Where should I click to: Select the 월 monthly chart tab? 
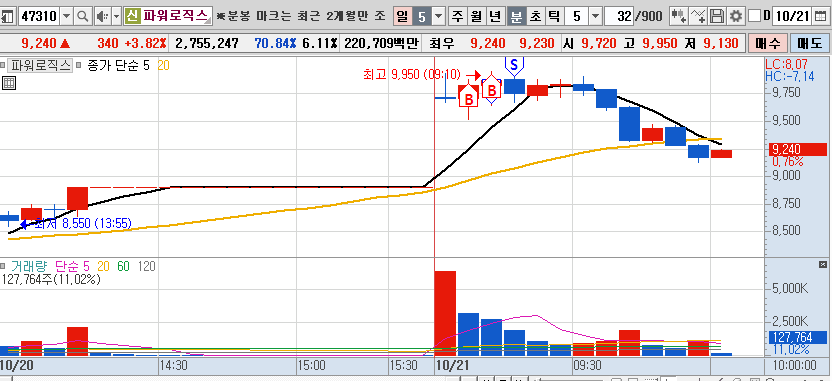pyautogui.click(x=476, y=16)
